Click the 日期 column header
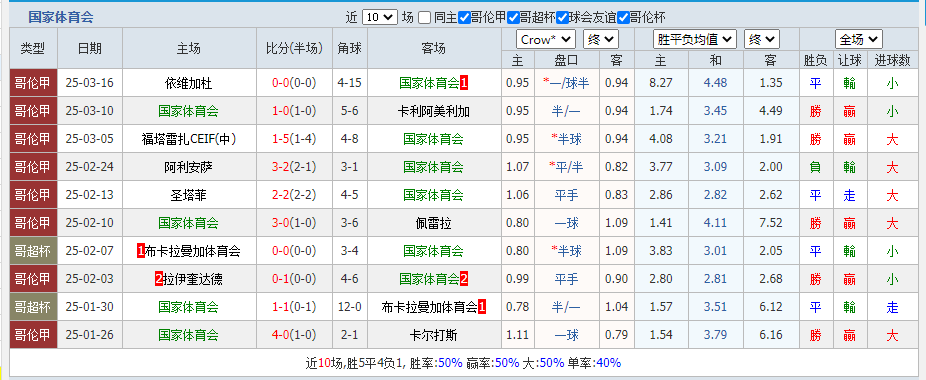Screen dimensions: 926x380 coord(90,48)
